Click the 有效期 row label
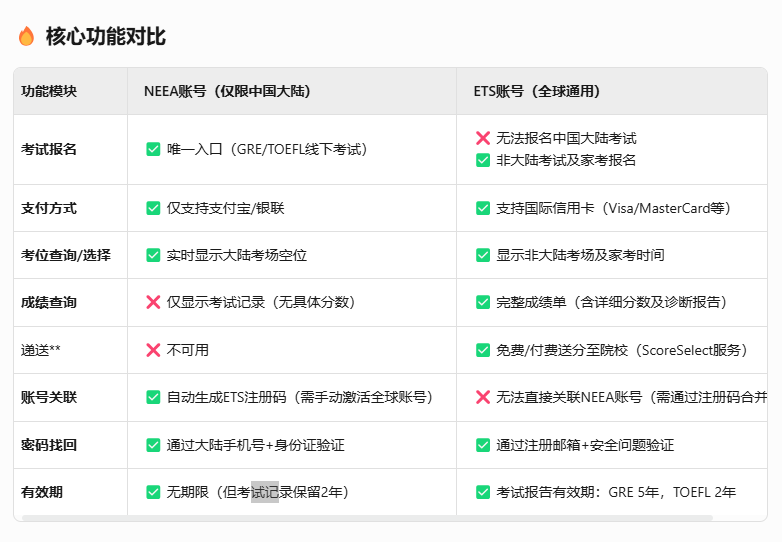 42,492
